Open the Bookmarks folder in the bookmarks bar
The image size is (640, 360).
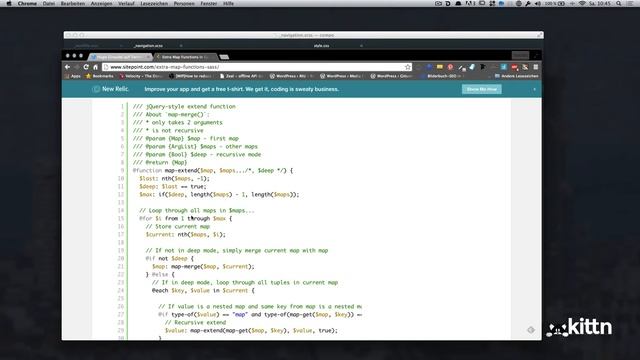tap(100, 76)
